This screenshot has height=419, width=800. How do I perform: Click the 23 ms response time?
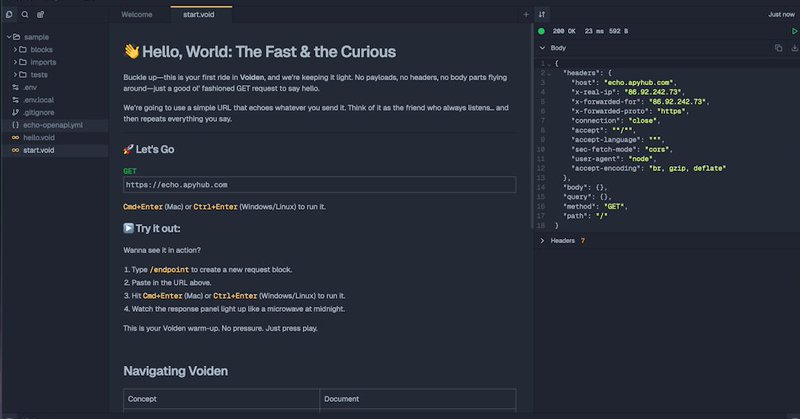click(x=594, y=31)
